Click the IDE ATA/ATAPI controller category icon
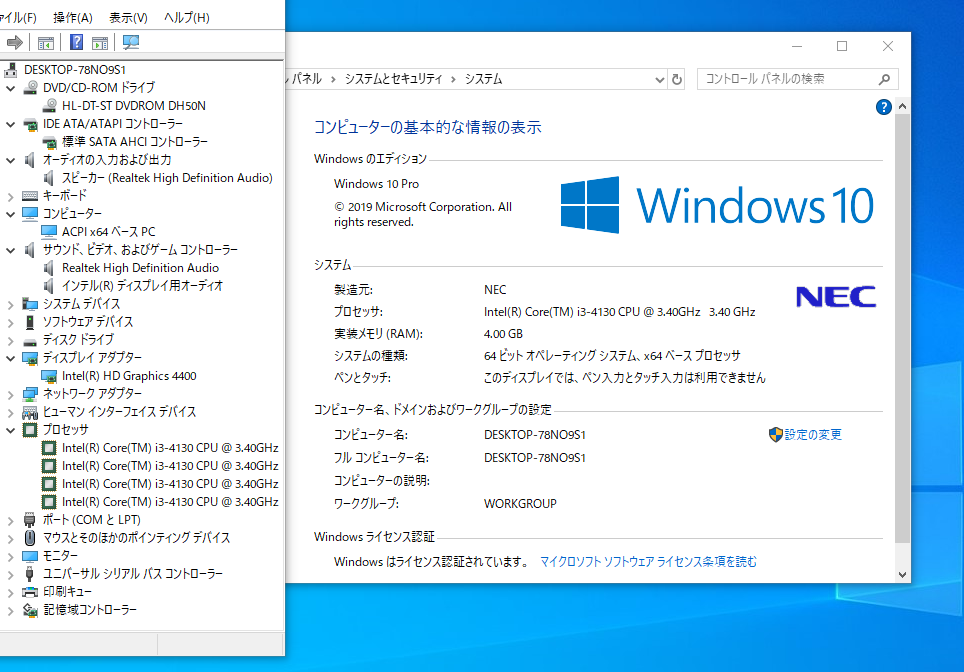This screenshot has height=672, width=964. pos(30,124)
